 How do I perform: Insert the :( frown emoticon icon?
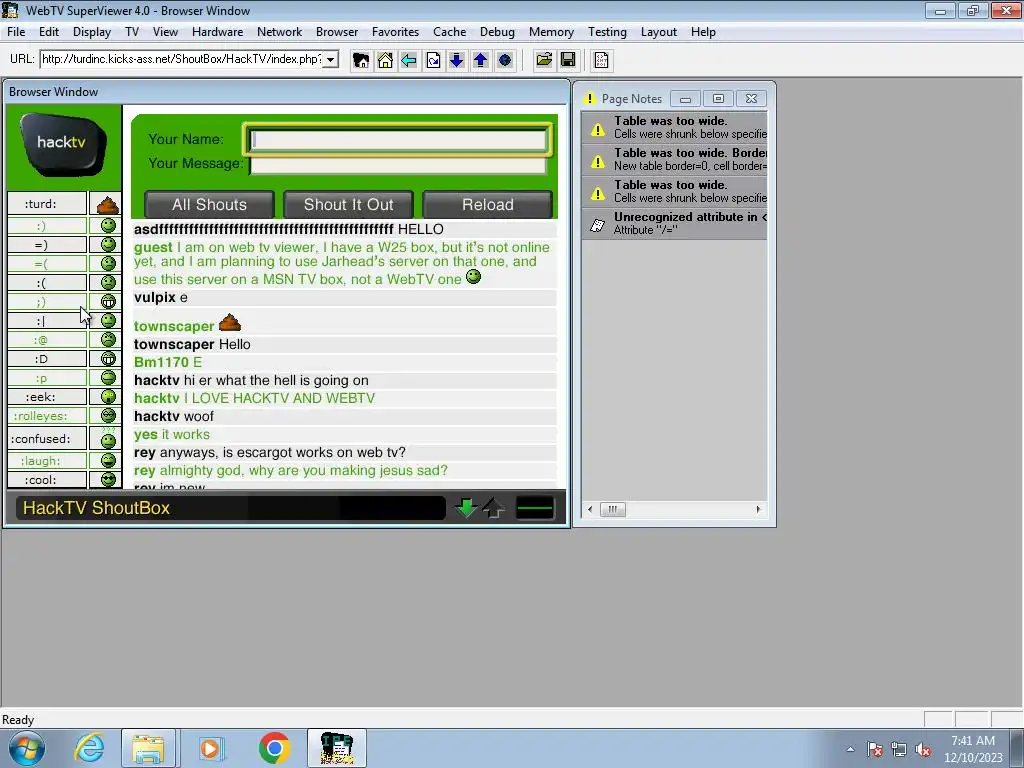click(x=108, y=282)
